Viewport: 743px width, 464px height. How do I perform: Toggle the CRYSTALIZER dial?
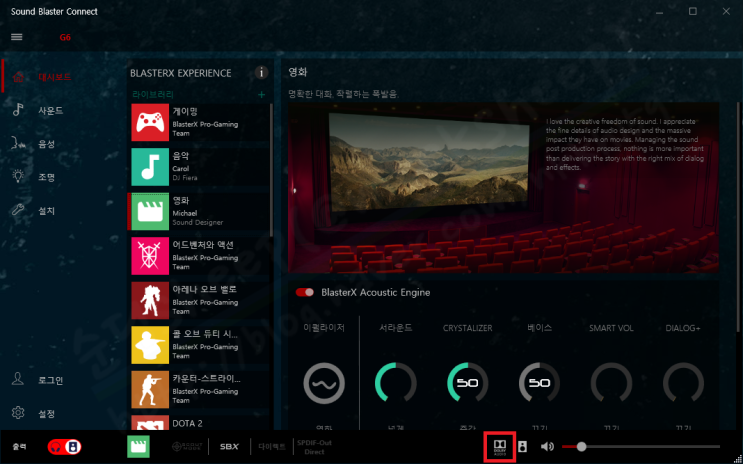coord(468,383)
